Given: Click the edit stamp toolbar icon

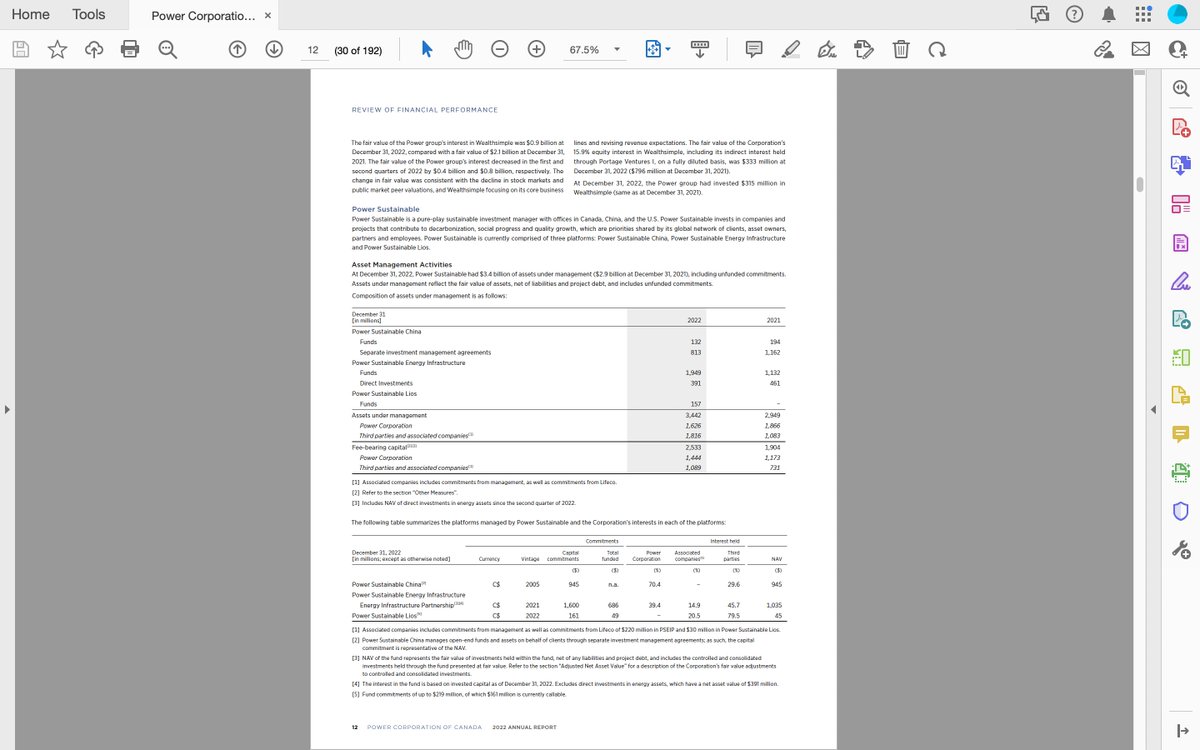Looking at the screenshot, I should [x=864, y=49].
